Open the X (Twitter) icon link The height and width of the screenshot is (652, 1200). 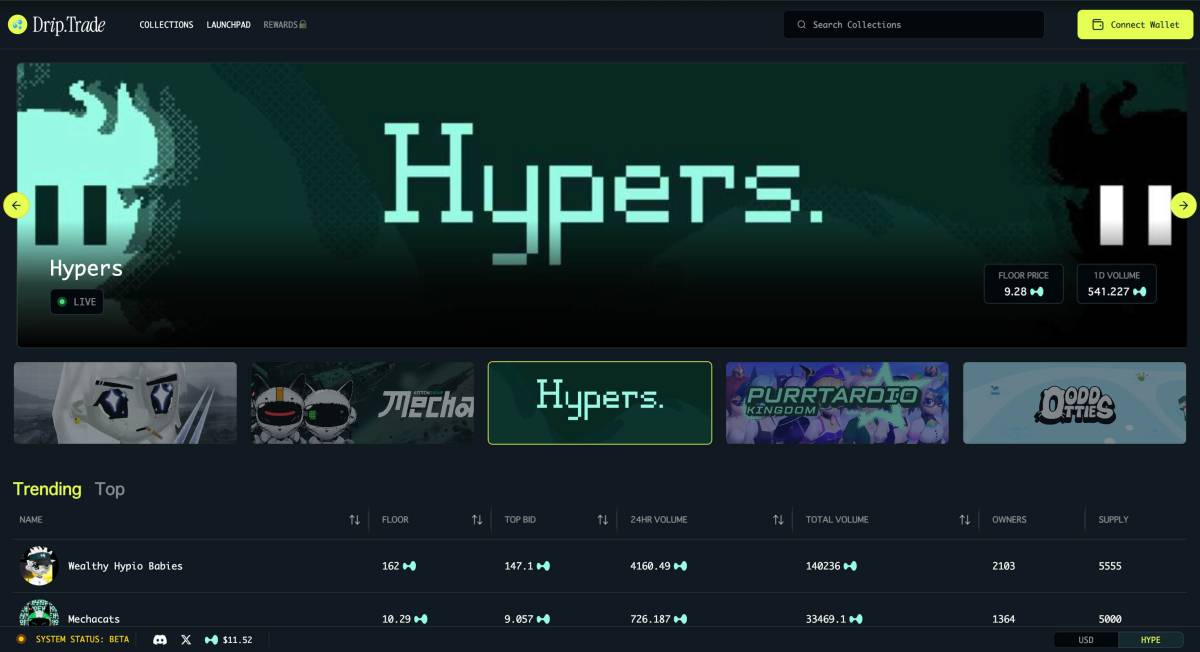pos(186,639)
